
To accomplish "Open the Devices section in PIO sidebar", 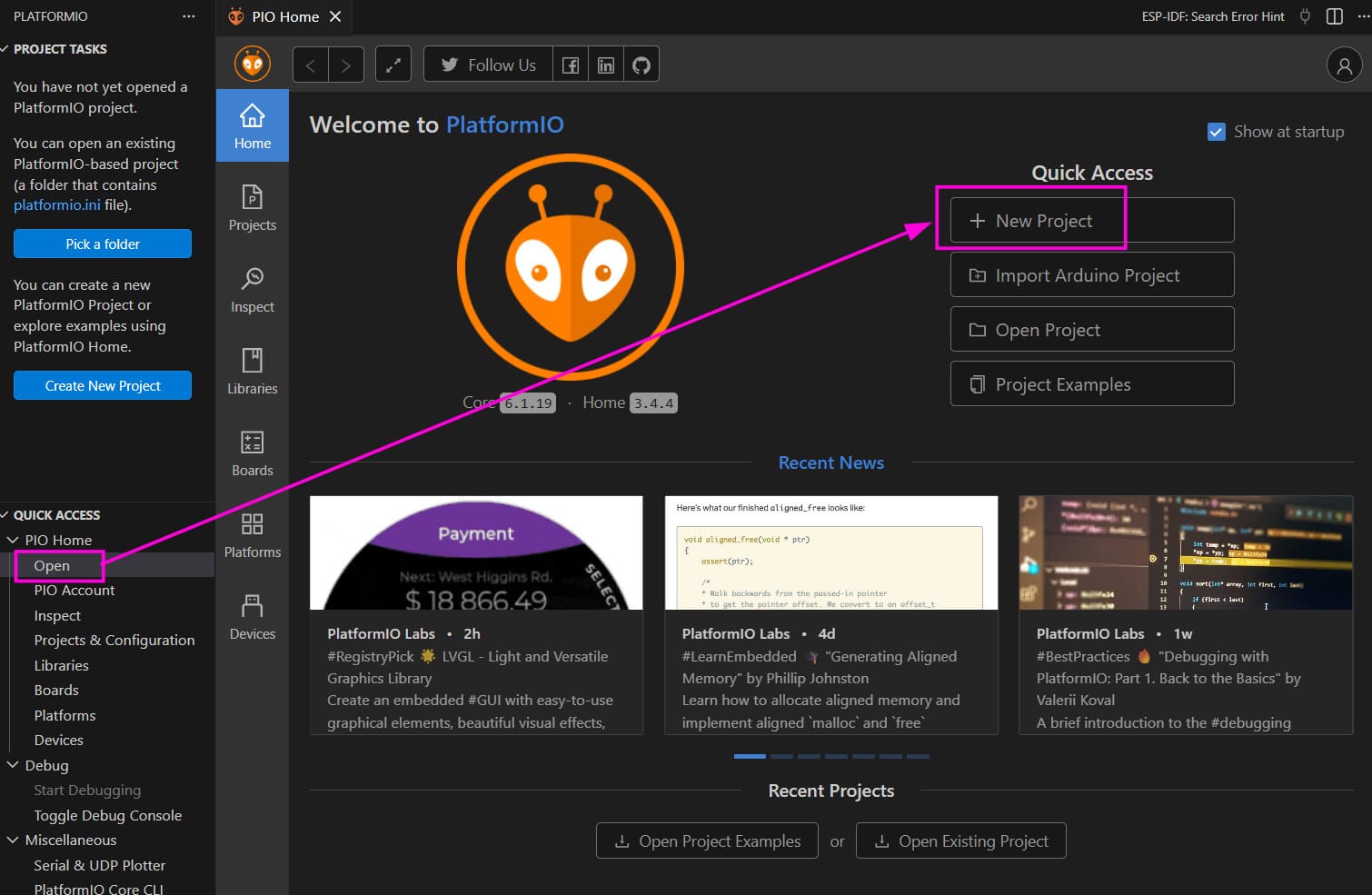I will [x=253, y=616].
